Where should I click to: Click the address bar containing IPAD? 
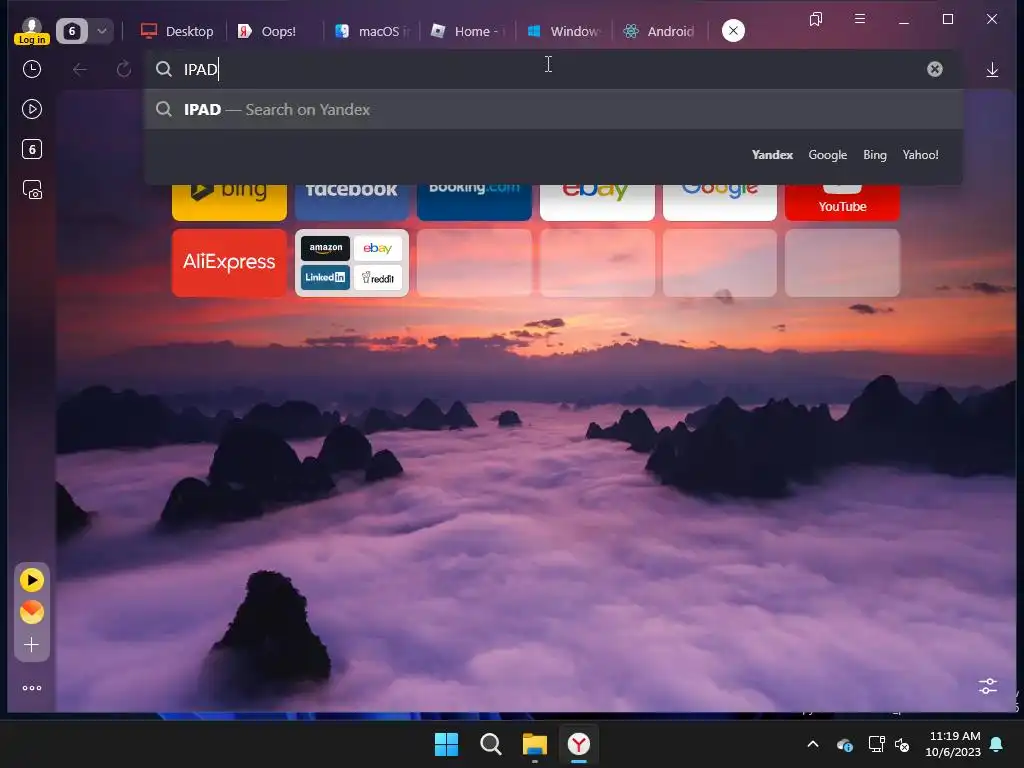(552, 69)
